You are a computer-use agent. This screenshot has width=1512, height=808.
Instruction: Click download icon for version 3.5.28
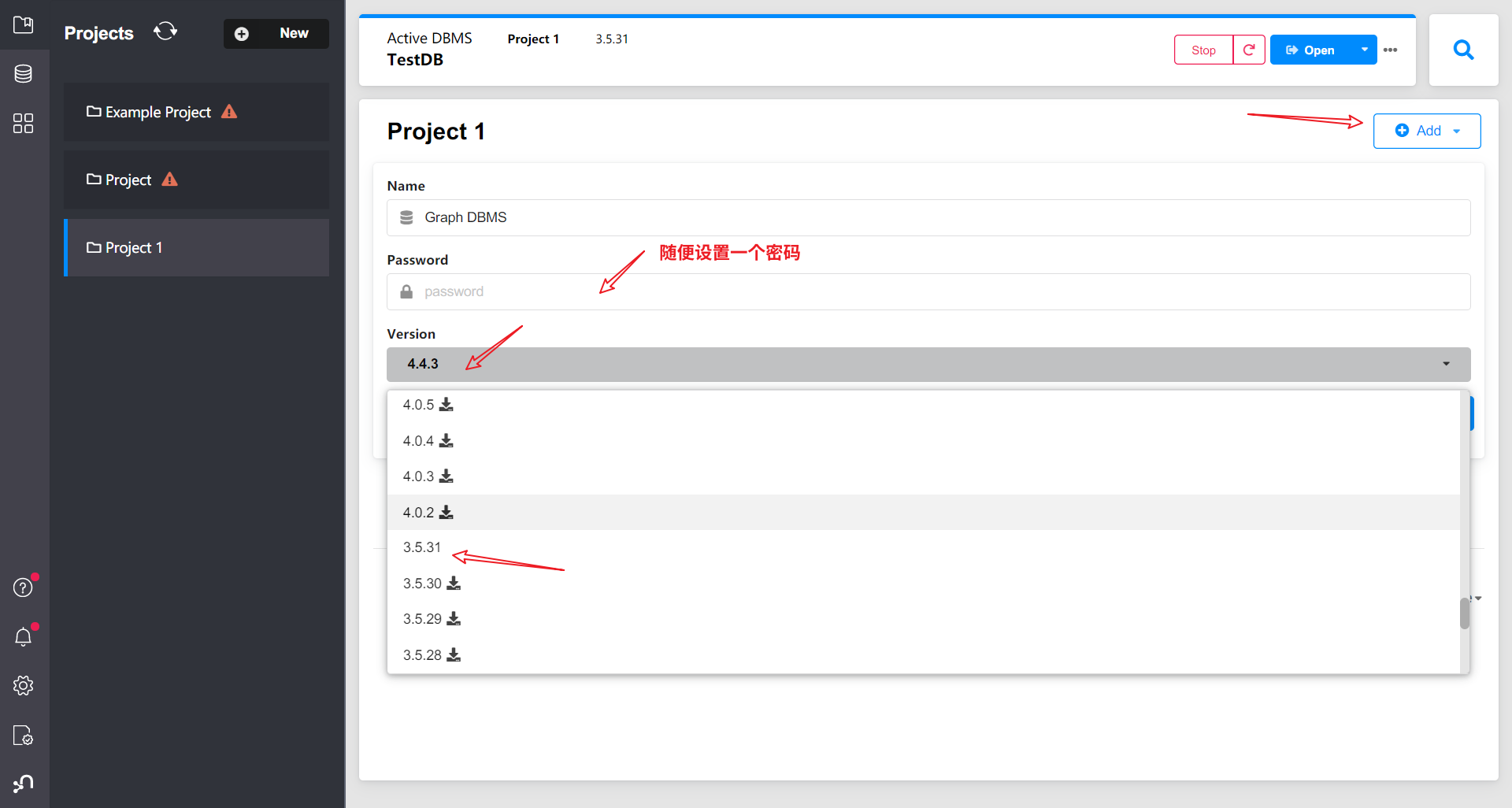(454, 655)
